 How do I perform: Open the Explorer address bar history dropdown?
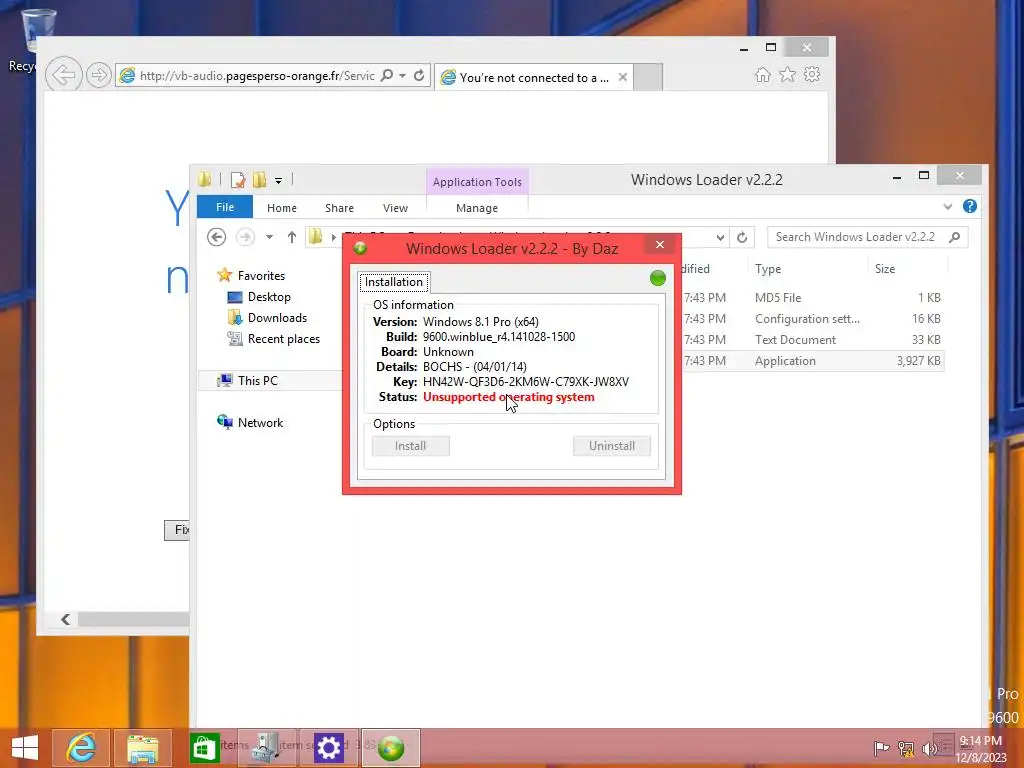pos(720,237)
